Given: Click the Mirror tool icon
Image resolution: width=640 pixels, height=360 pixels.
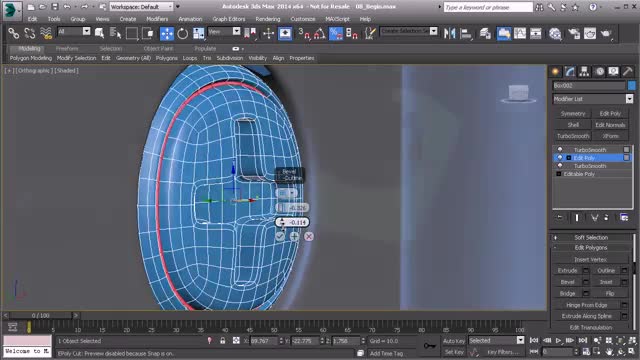Looking at the screenshot, I should [449, 33].
